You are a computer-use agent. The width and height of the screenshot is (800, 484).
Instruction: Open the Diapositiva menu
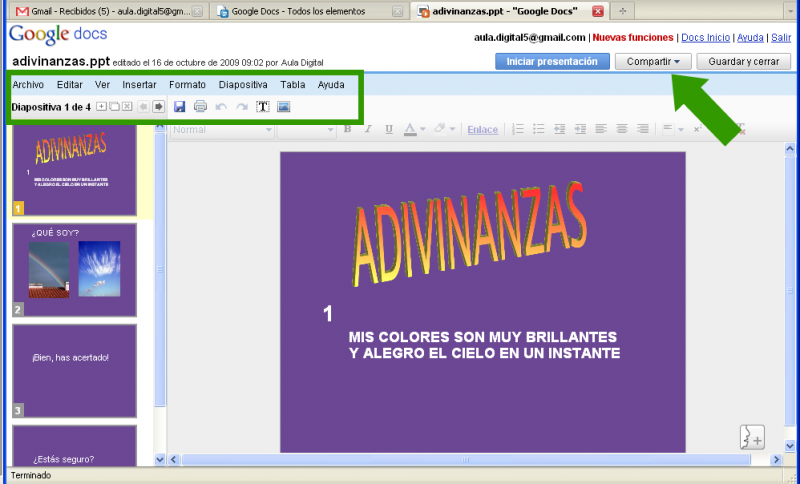tap(243, 85)
